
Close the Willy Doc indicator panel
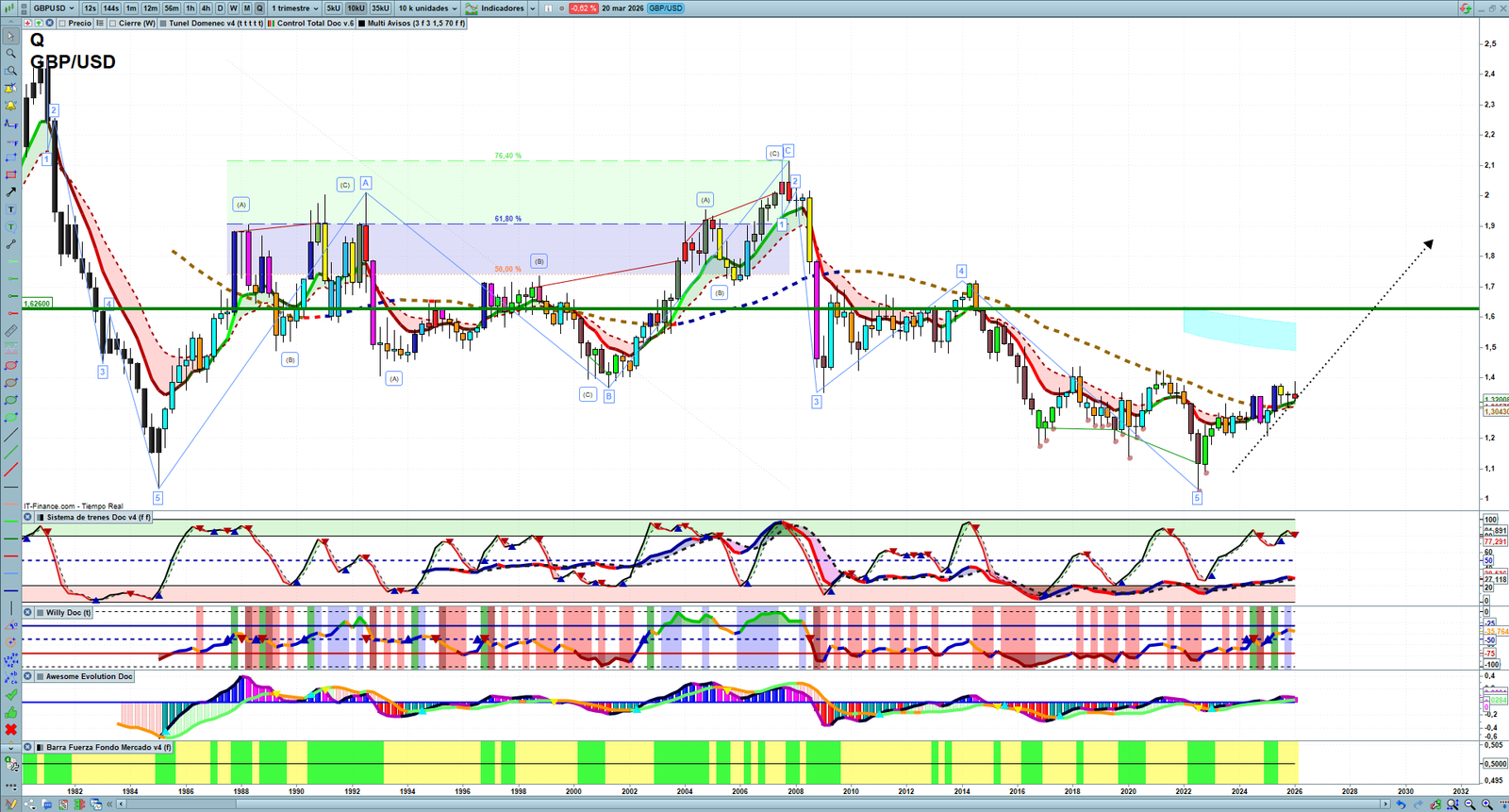(x=28, y=612)
